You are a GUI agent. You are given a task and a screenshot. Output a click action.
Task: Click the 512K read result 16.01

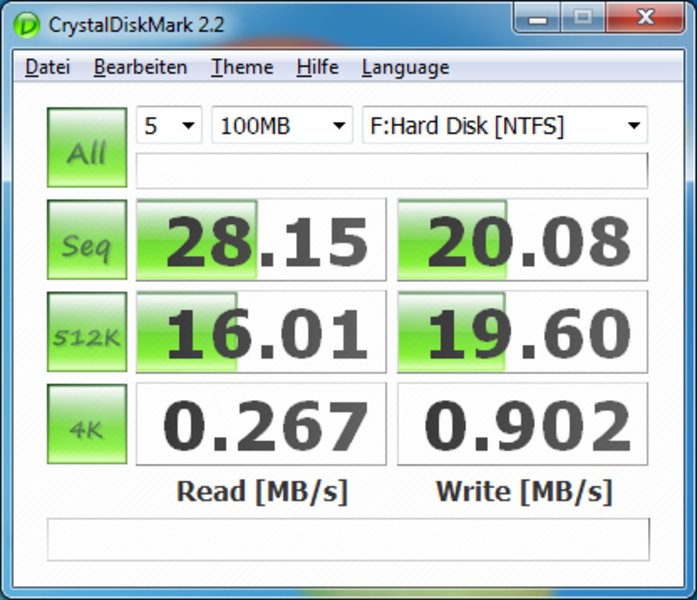pos(261,332)
